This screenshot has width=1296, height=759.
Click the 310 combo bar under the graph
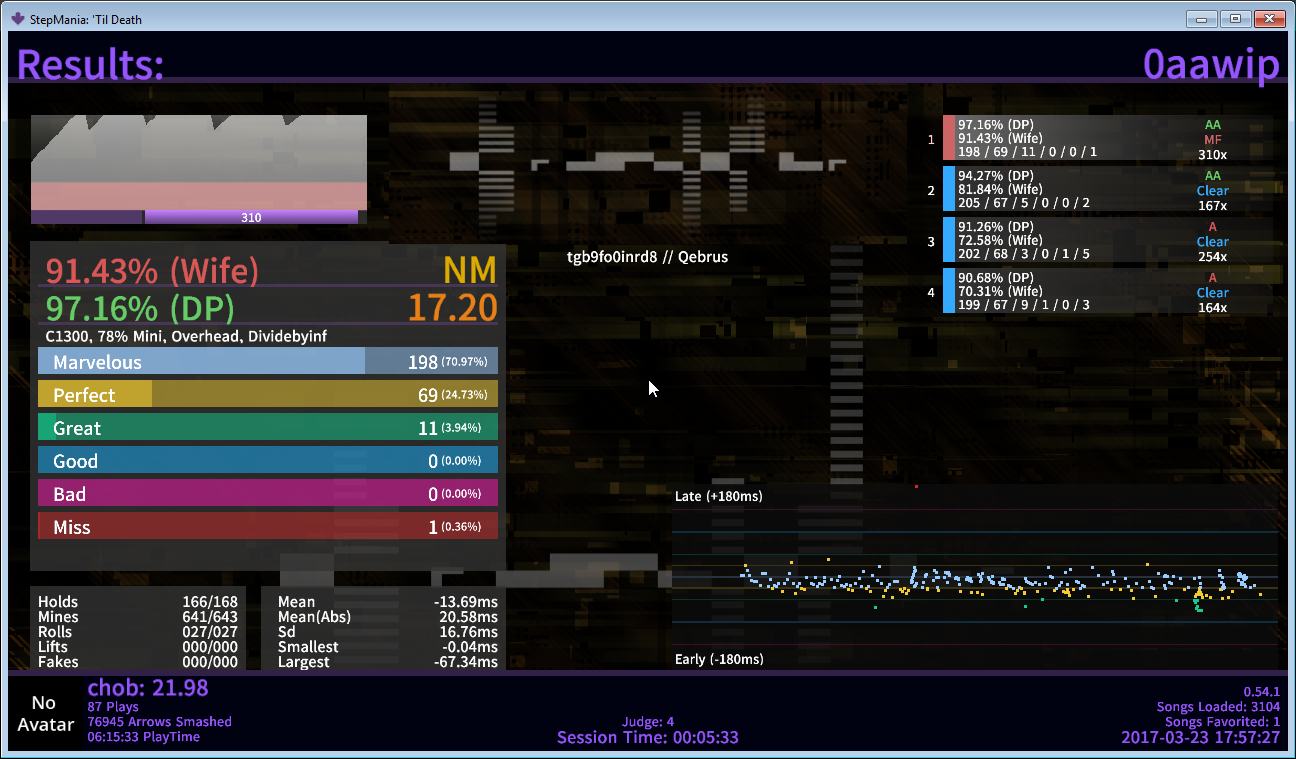(251, 217)
